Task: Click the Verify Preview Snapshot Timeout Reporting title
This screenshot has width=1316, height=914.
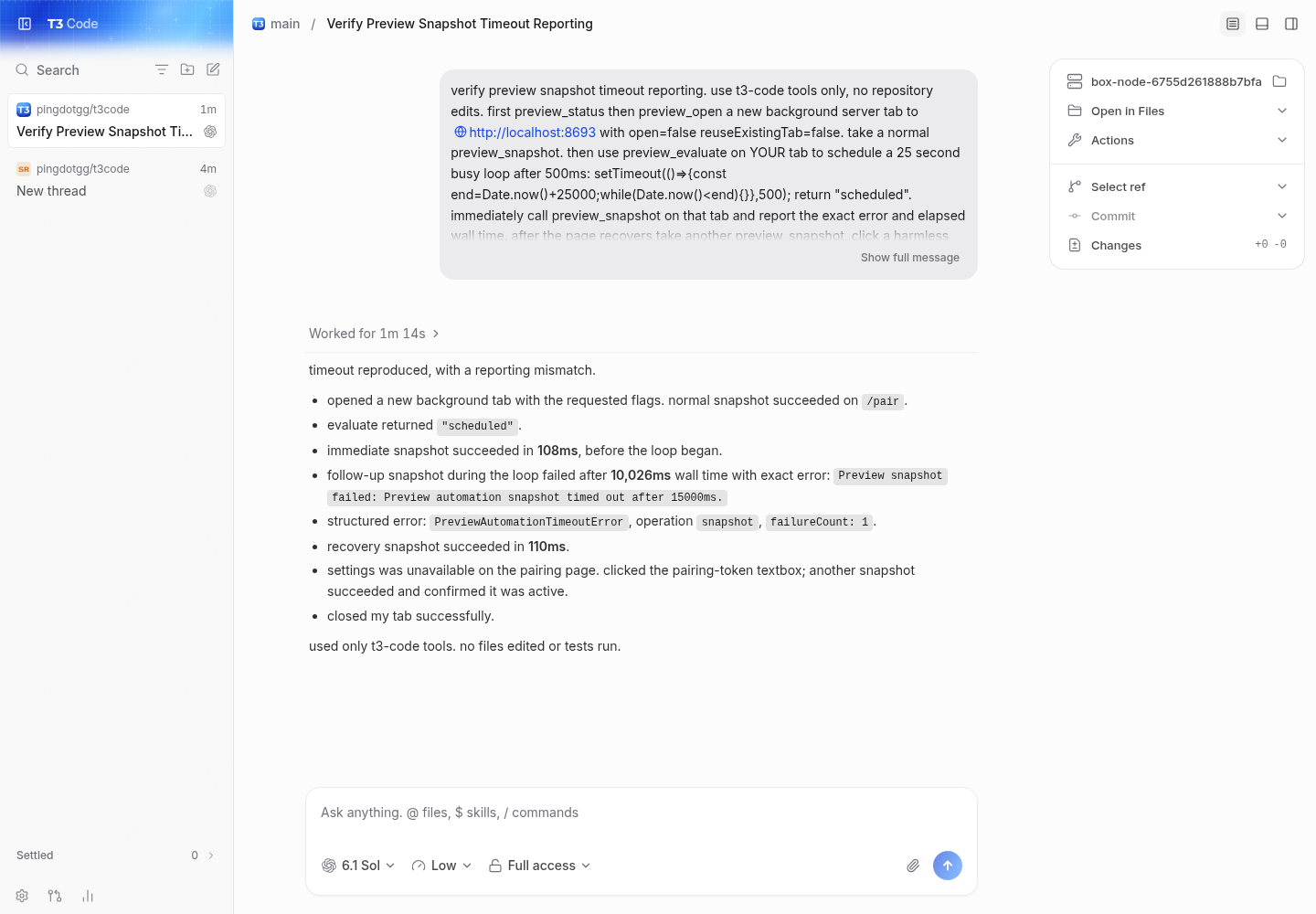Action: (x=460, y=24)
